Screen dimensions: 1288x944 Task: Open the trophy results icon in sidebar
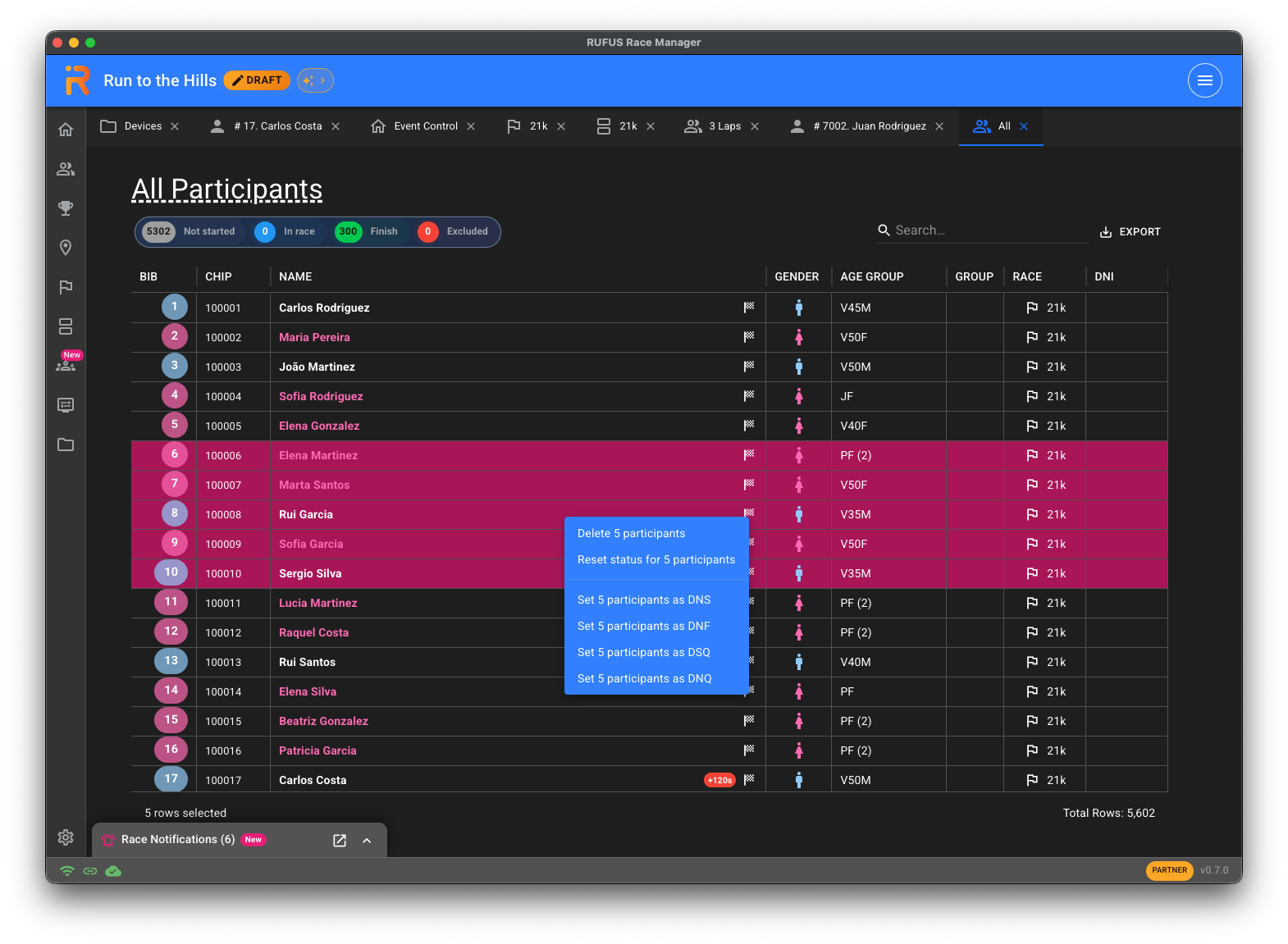coord(66,208)
